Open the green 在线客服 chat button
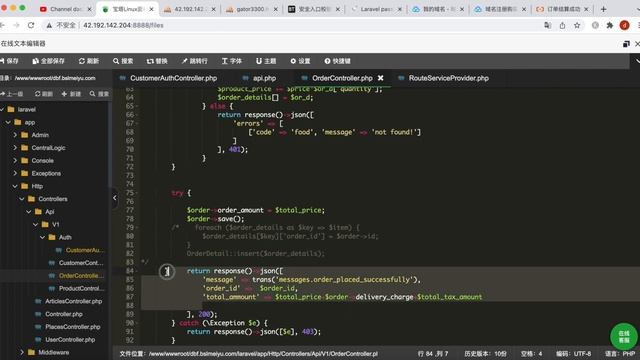This screenshot has height=360, width=640. tap(624, 337)
